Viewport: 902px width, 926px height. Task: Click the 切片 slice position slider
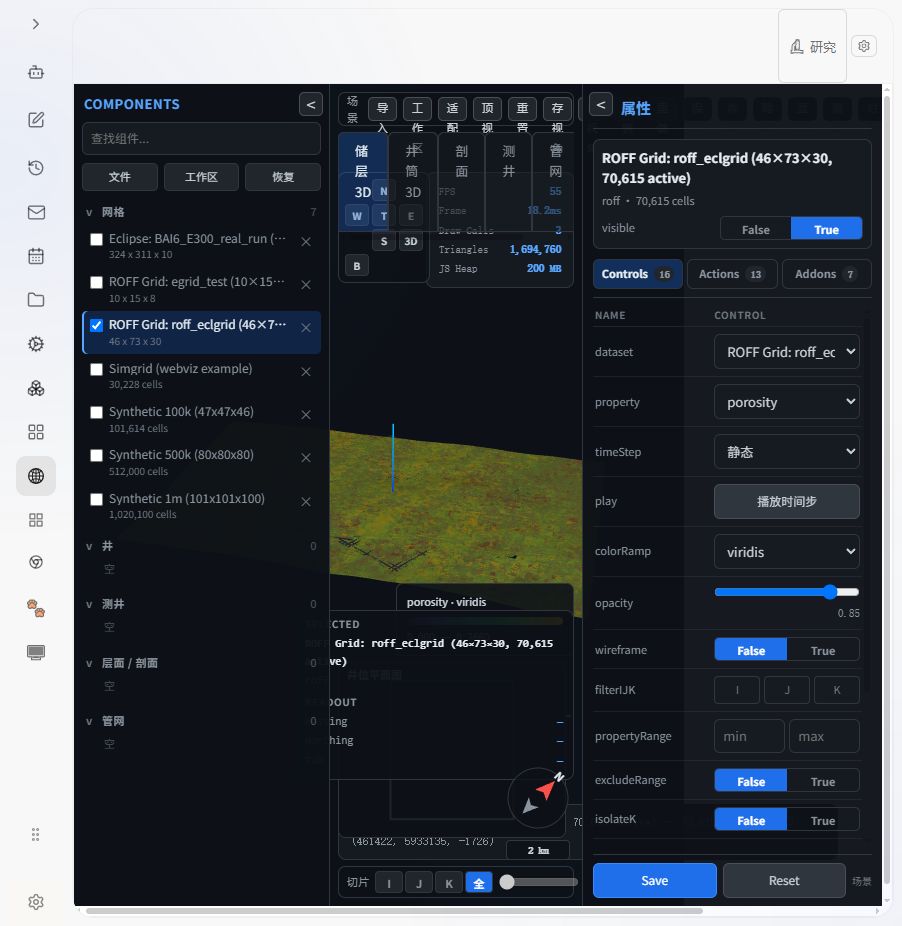tap(539, 882)
